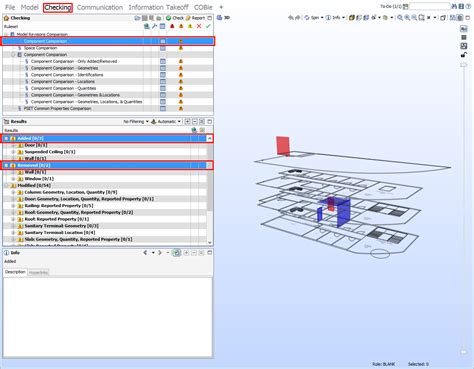
Task: Select Sanitary Terminal: Location result
Action: pyautogui.click(x=60, y=233)
